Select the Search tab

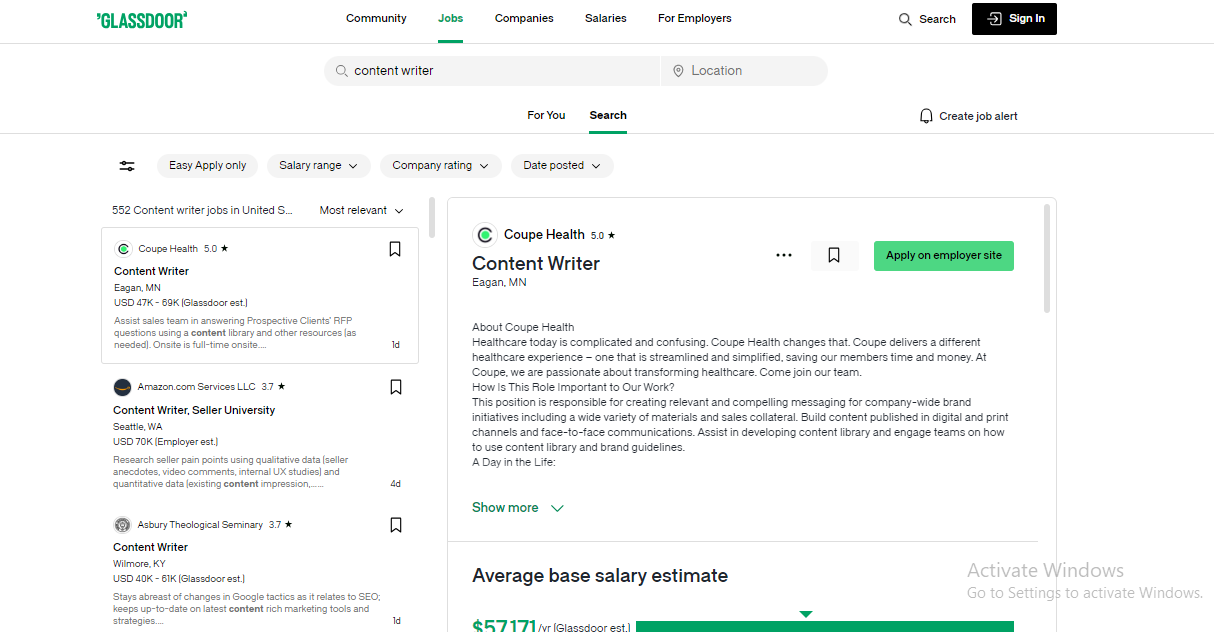click(x=608, y=116)
